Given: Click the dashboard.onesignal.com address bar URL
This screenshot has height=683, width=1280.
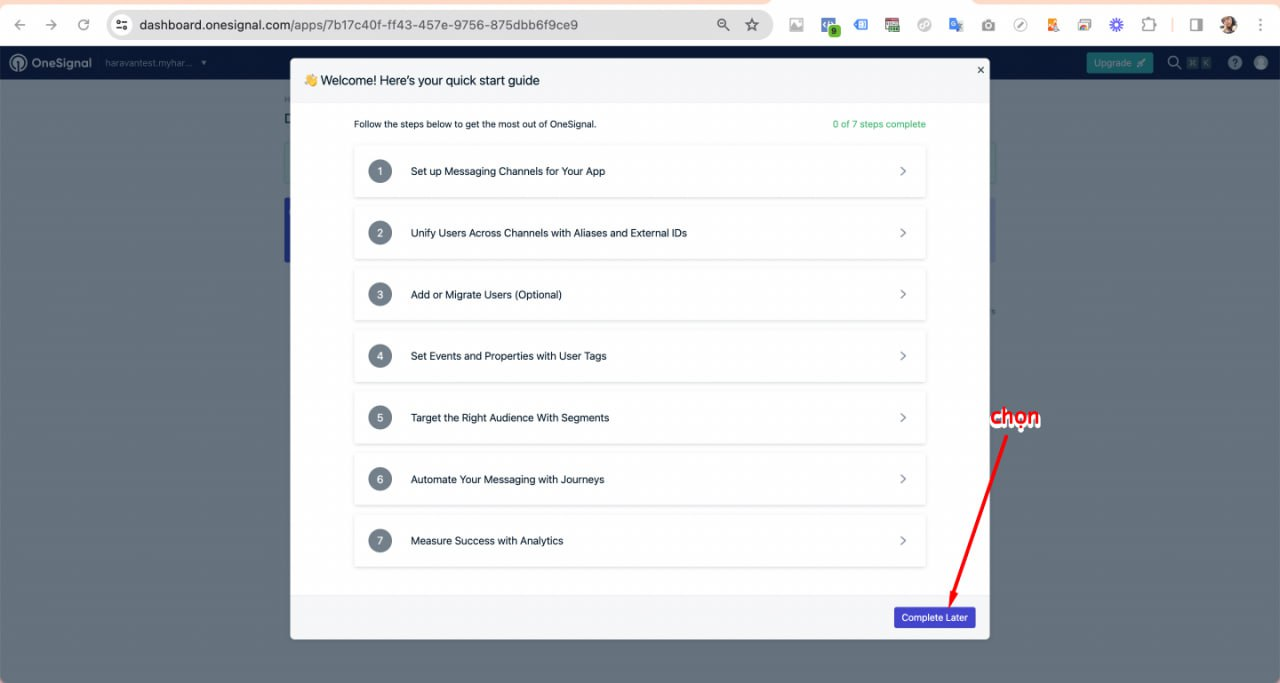Looking at the screenshot, I should (358, 25).
